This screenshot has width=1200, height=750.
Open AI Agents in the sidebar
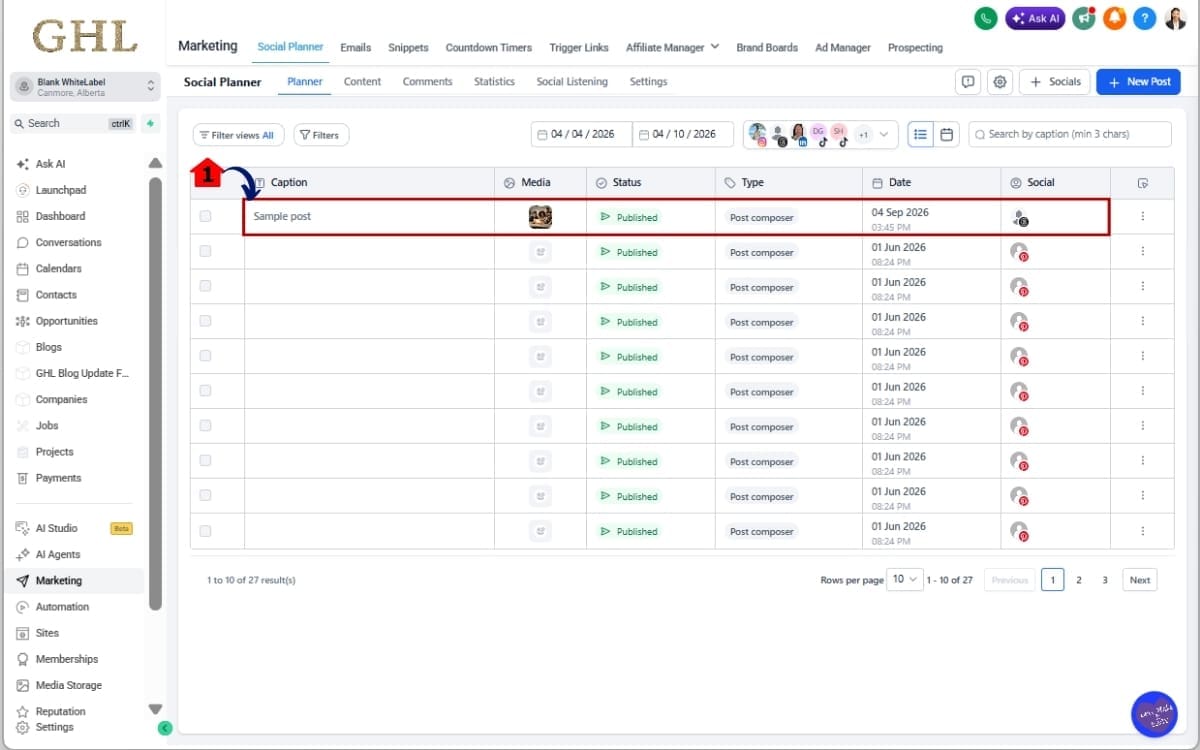(x=58, y=554)
